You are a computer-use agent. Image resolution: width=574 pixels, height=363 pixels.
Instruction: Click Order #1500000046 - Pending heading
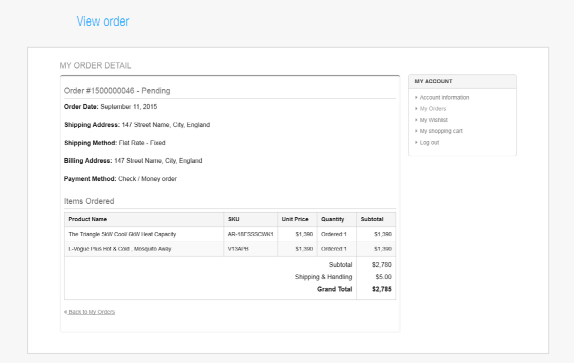pos(117,91)
